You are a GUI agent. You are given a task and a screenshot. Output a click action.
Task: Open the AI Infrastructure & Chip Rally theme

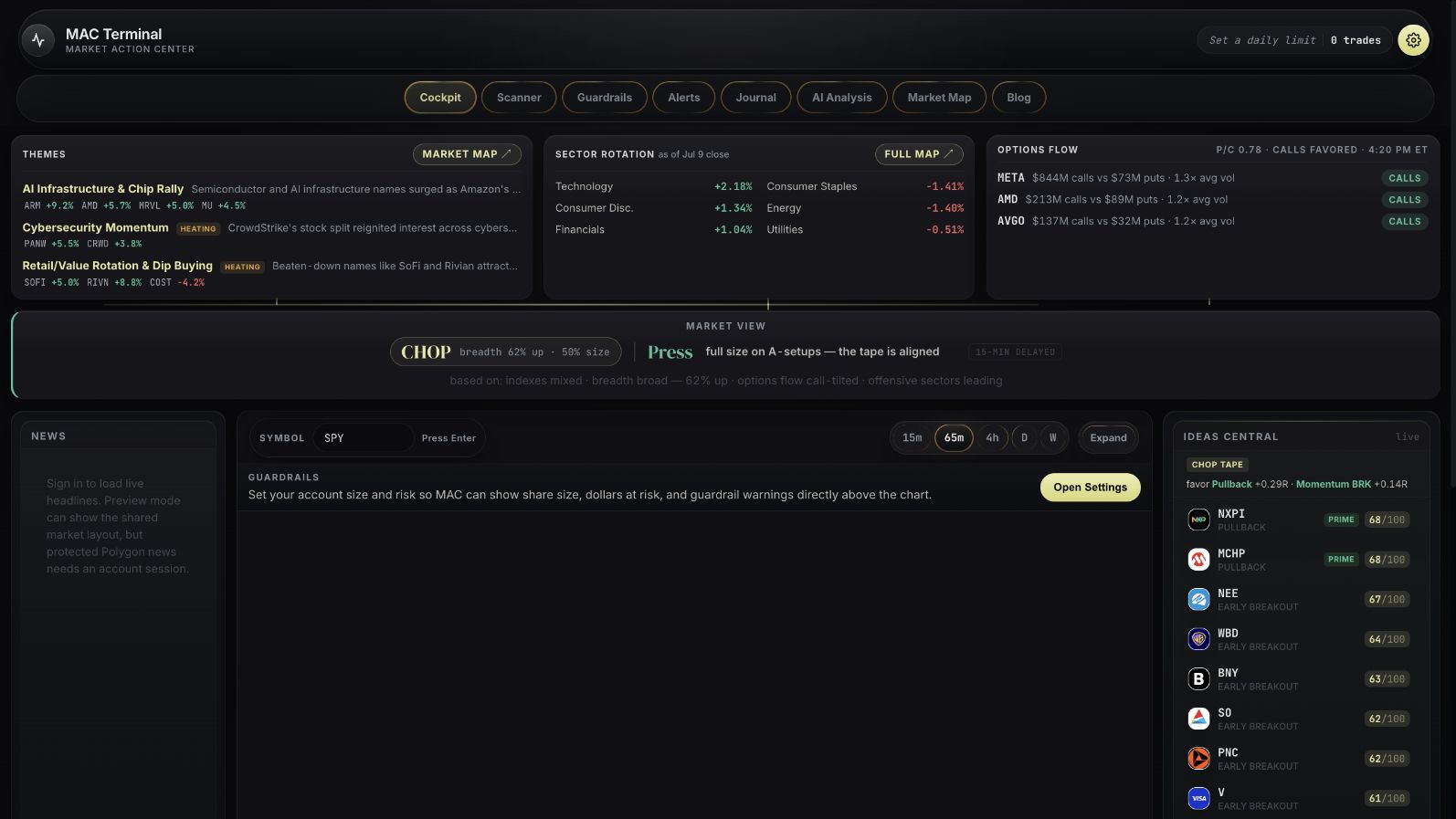pyautogui.click(x=103, y=189)
